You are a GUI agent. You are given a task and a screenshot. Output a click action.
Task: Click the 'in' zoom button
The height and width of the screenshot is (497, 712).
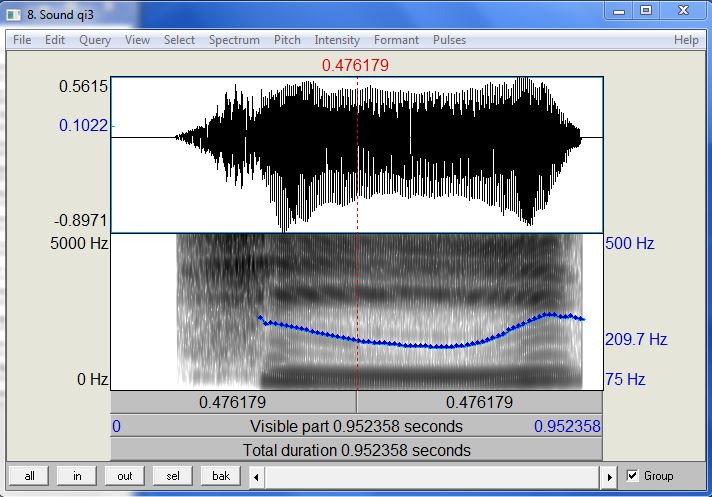tap(77, 476)
